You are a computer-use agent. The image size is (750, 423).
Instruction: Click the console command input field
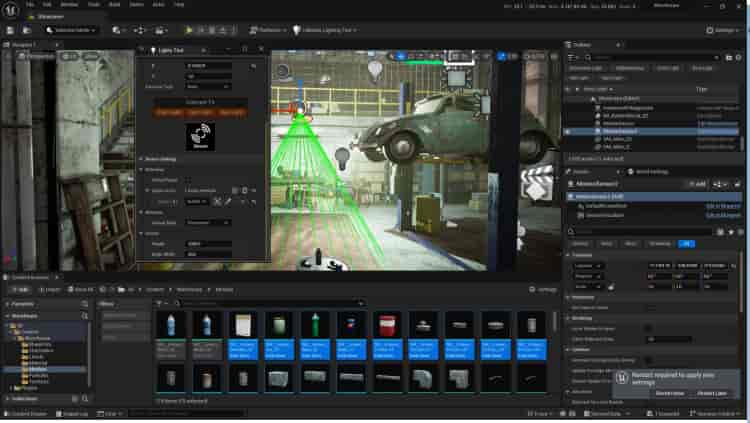(187, 413)
